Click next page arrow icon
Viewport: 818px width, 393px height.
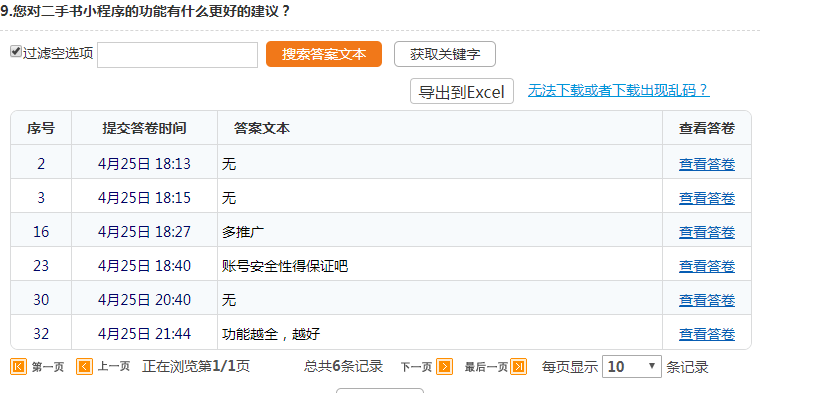click(x=444, y=367)
